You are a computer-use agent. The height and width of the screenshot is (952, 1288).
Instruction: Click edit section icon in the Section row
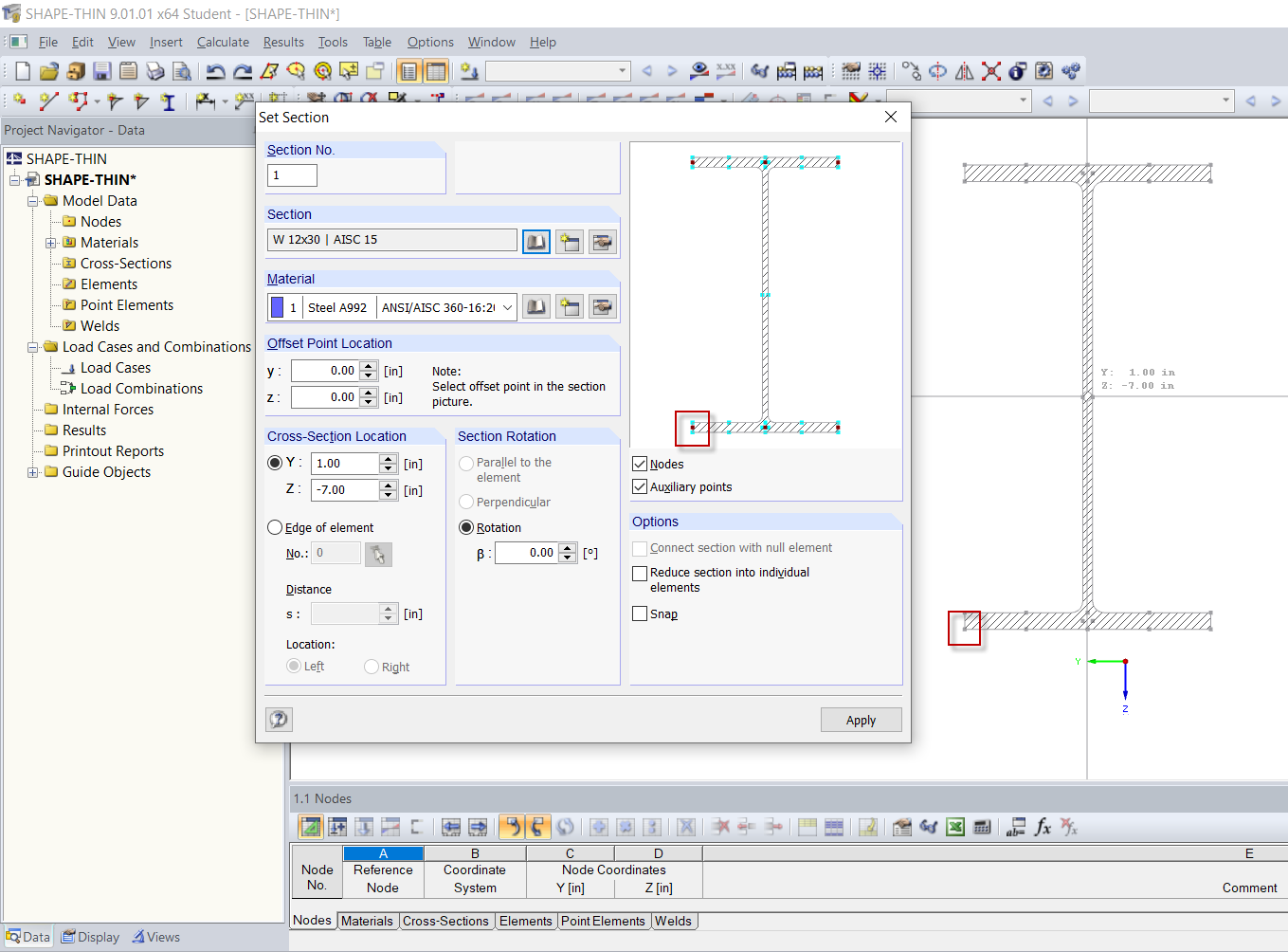[x=603, y=242]
